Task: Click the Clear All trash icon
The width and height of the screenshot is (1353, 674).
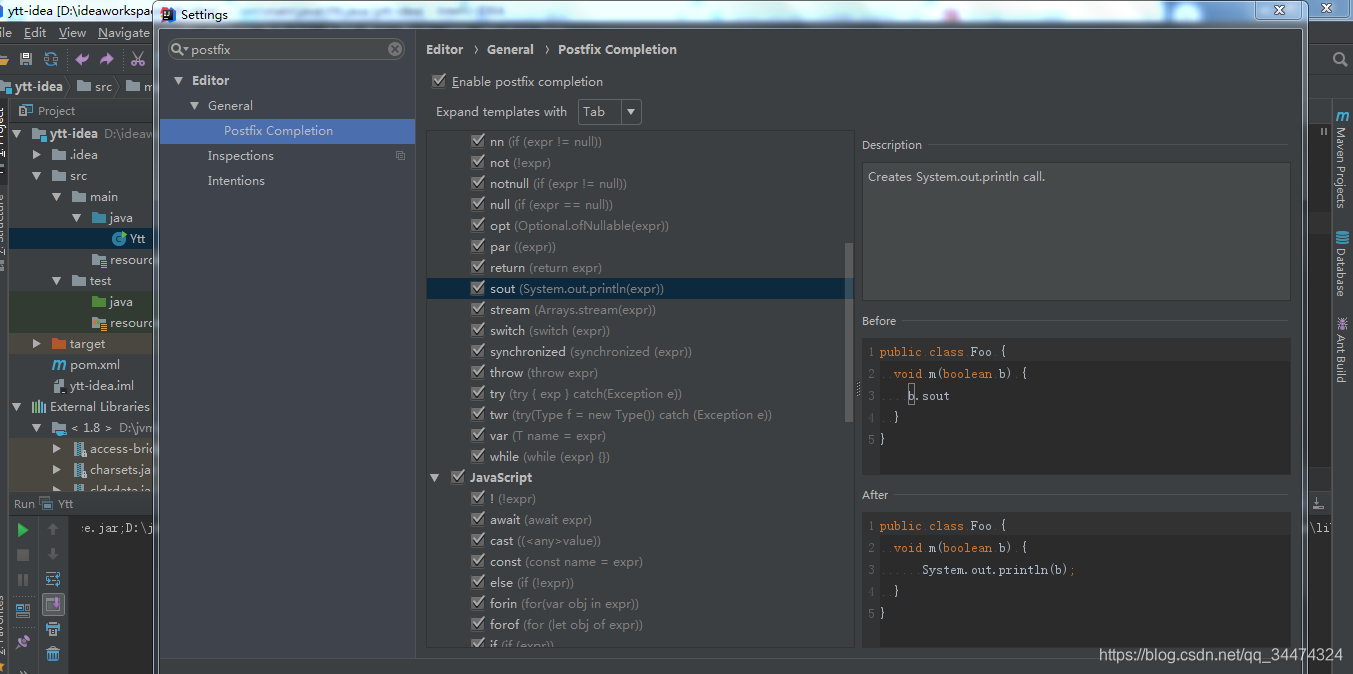Action: (53, 654)
